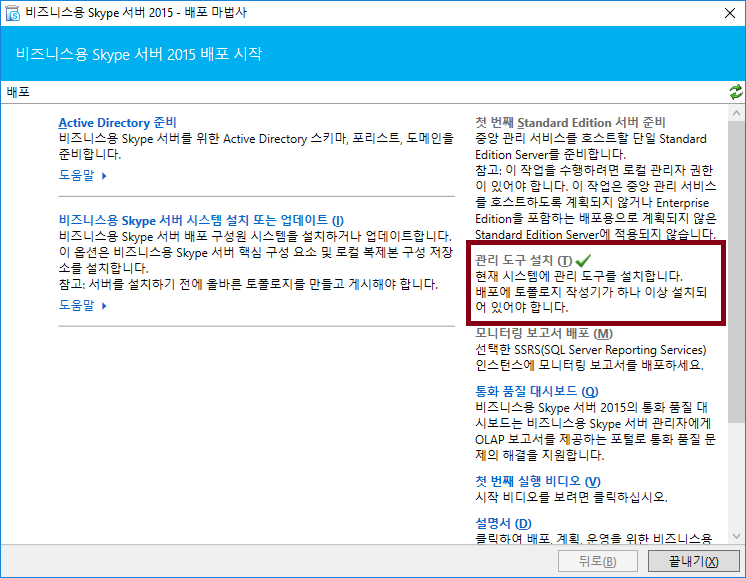Open the Active Directory 준비 link
Image resolution: width=746 pixels, height=578 pixels.
[x=118, y=123]
